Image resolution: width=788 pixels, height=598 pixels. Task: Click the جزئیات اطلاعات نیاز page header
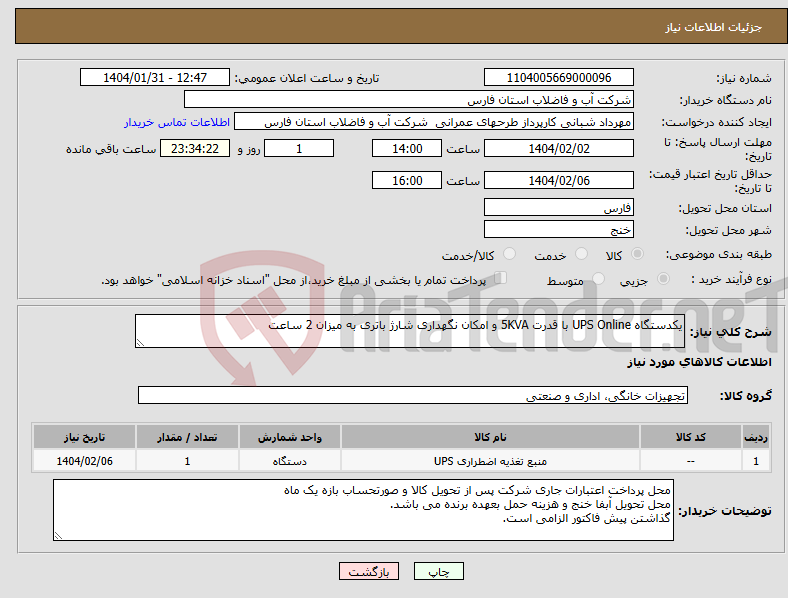(x=714, y=27)
